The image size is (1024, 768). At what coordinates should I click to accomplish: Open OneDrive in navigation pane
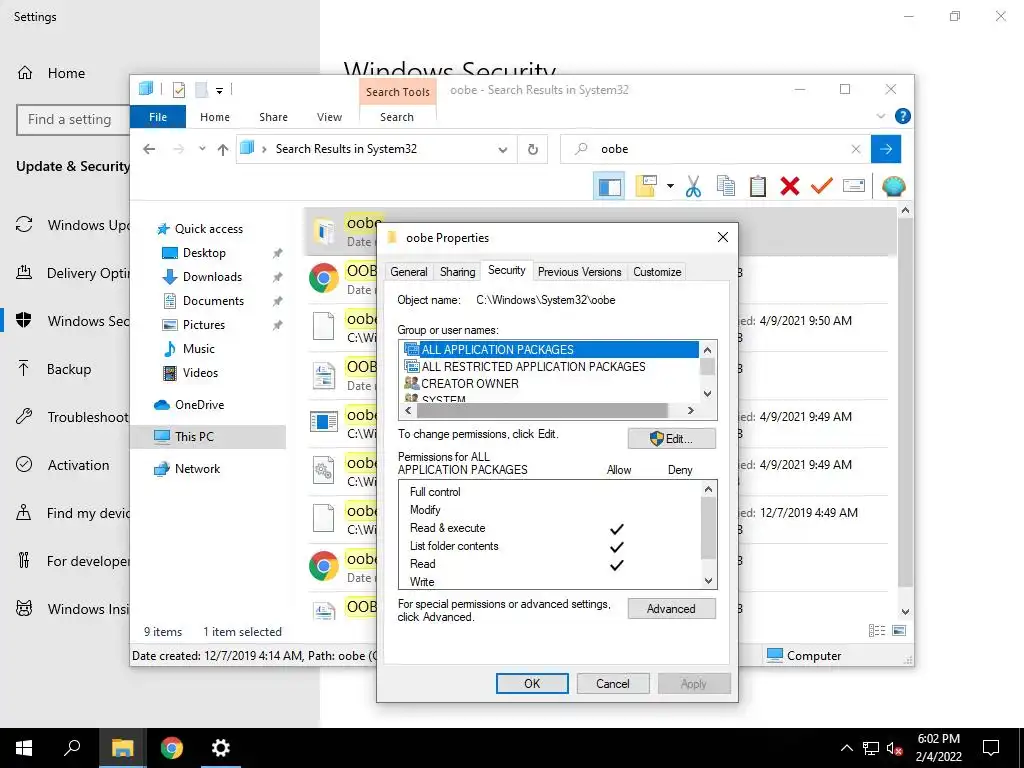point(199,405)
